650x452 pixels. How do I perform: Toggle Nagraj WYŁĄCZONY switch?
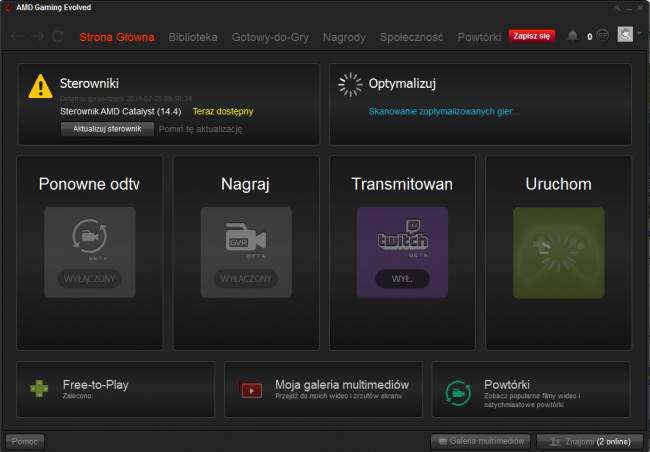(x=246, y=279)
